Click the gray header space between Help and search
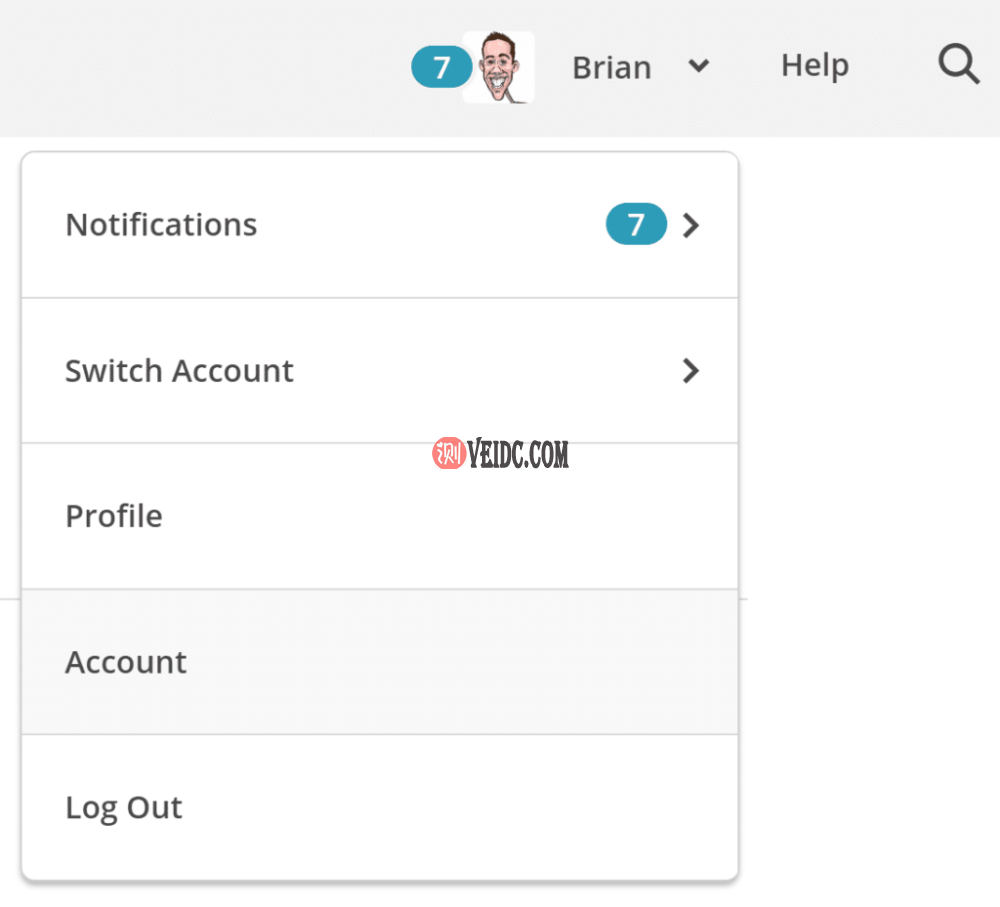Image resolution: width=1000 pixels, height=907 pixels. [893, 66]
